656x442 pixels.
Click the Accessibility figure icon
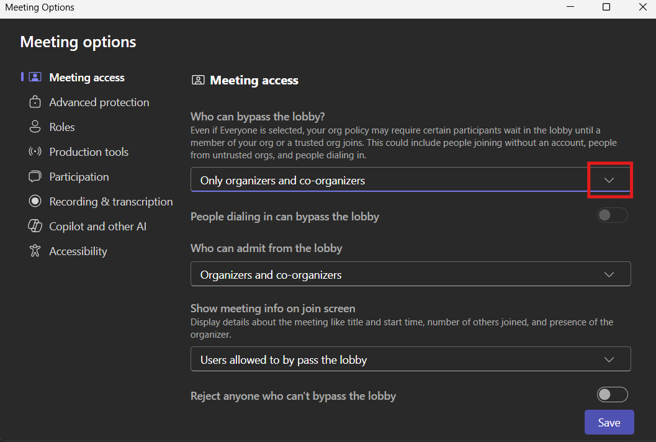tap(35, 251)
